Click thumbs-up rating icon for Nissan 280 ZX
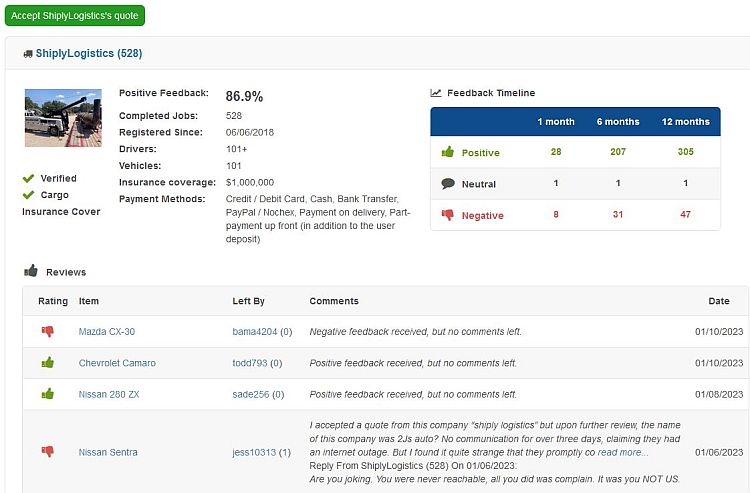 (x=47, y=394)
